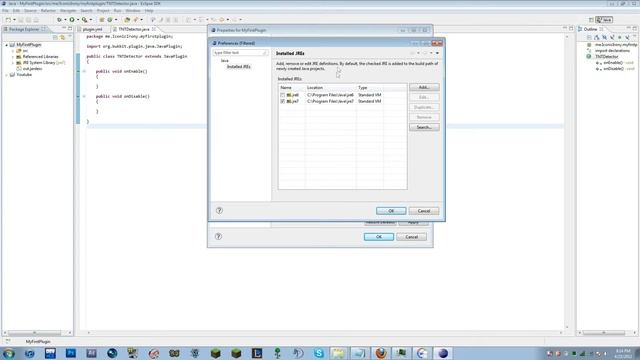The height and width of the screenshot is (360, 640).
Task: Click OK in the Properties dialog
Action: [x=379, y=237]
